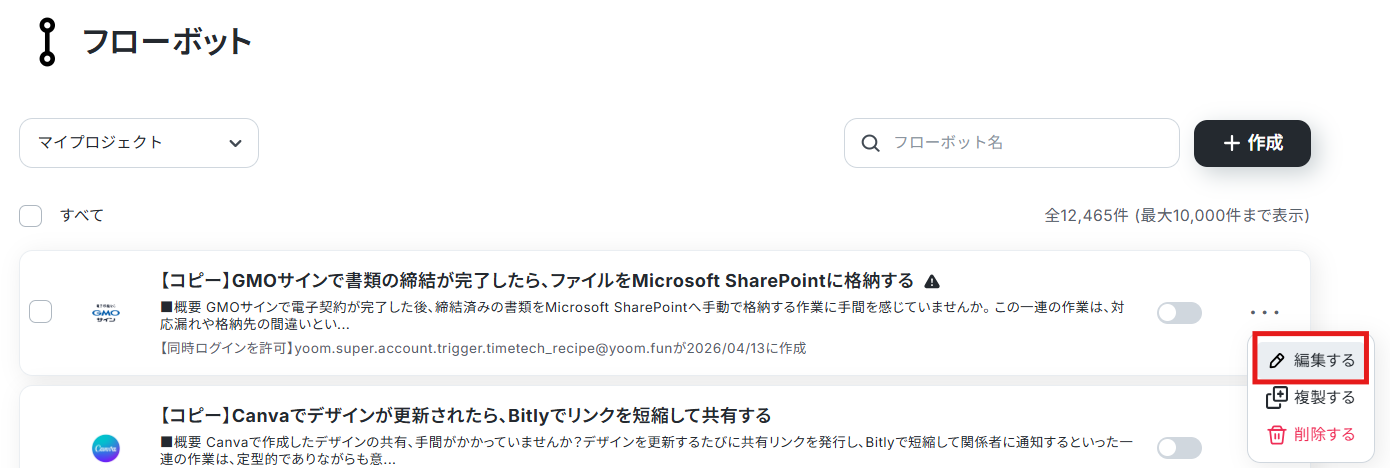
Task: Choose 削除する in the popup menu
Action: pos(1311,434)
